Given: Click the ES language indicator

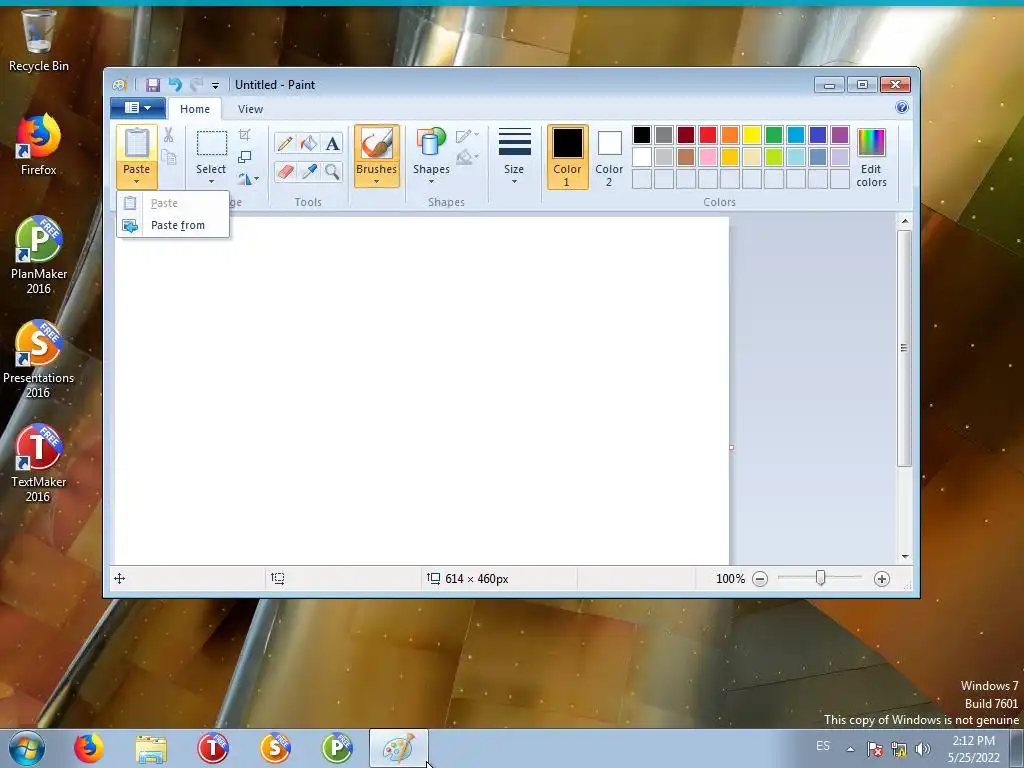Looking at the screenshot, I should [x=823, y=746].
